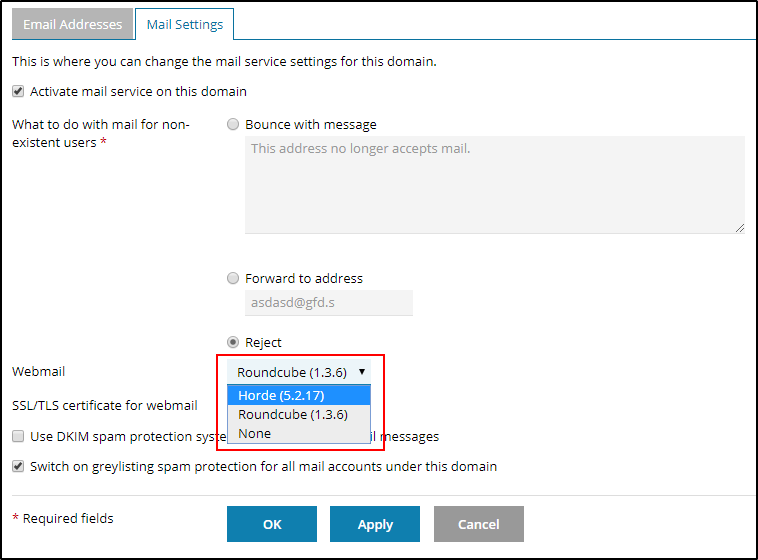Select the Mail Settings tab

point(184,24)
